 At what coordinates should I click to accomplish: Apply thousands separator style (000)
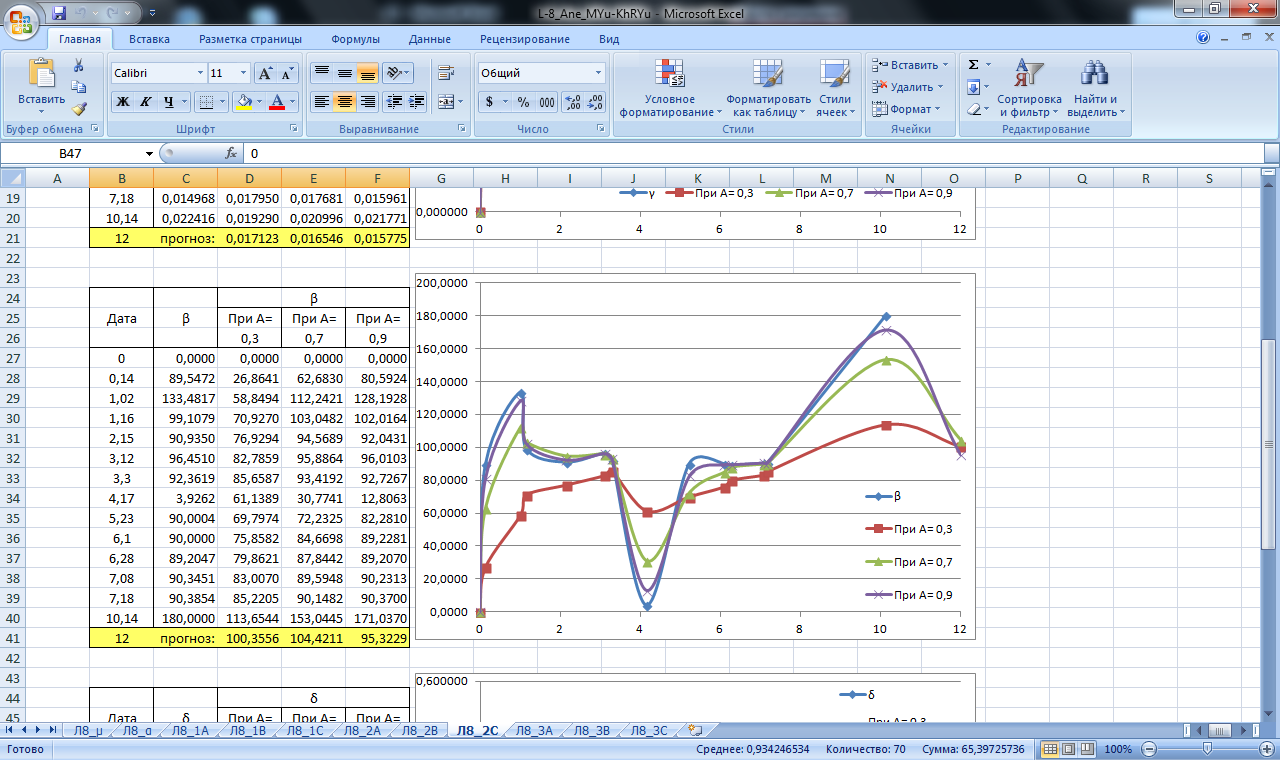pyautogui.click(x=546, y=101)
